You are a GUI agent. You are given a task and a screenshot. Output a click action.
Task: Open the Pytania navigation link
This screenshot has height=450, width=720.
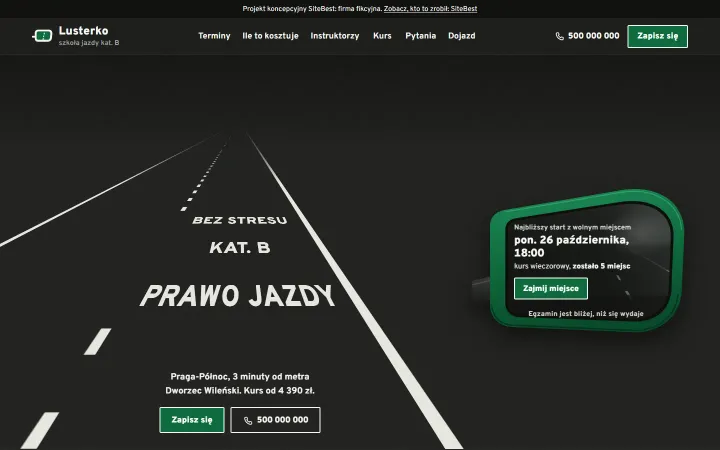pyautogui.click(x=421, y=36)
